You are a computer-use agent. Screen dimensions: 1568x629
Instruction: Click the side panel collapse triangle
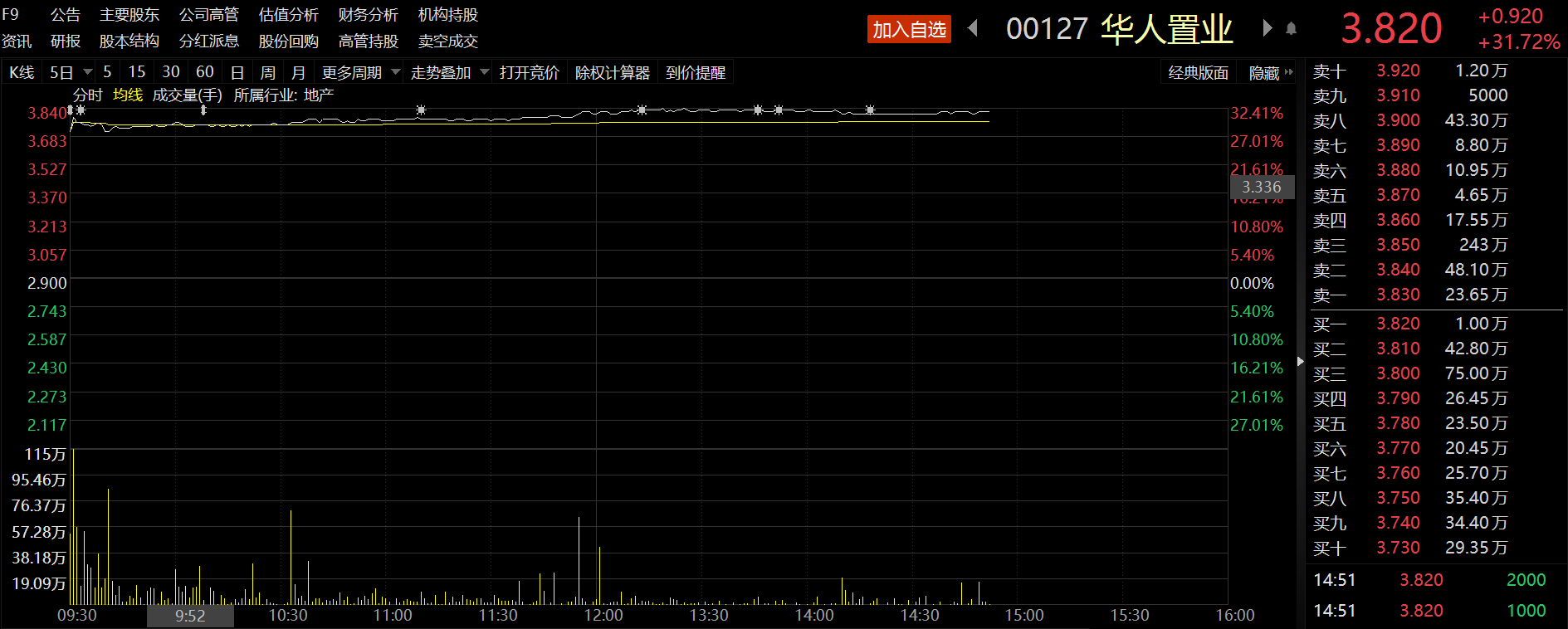tap(1300, 361)
